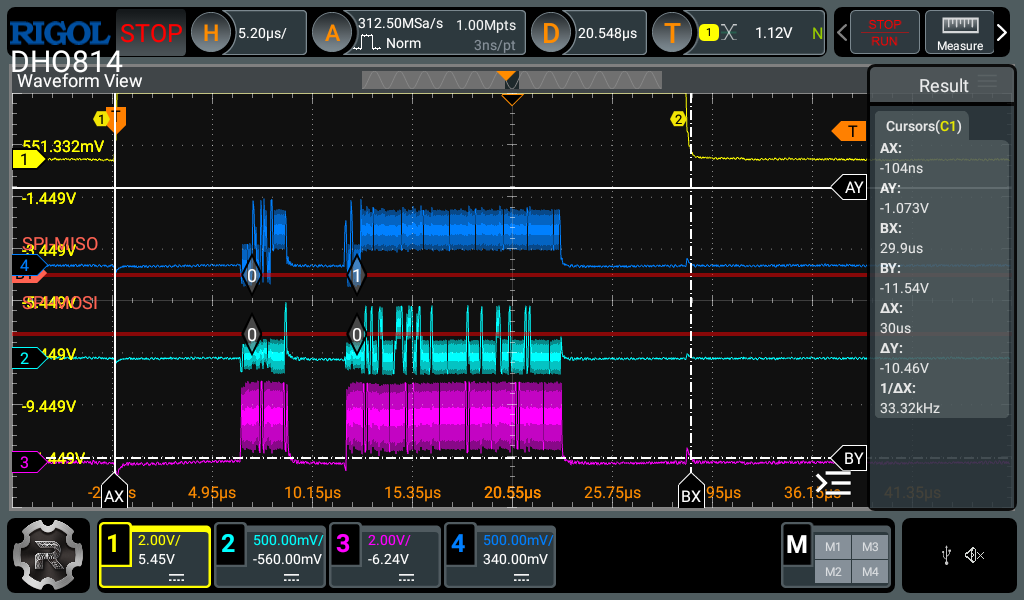
Task: Click MISO decoded packet 1 marker
Action: pyautogui.click(x=357, y=276)
